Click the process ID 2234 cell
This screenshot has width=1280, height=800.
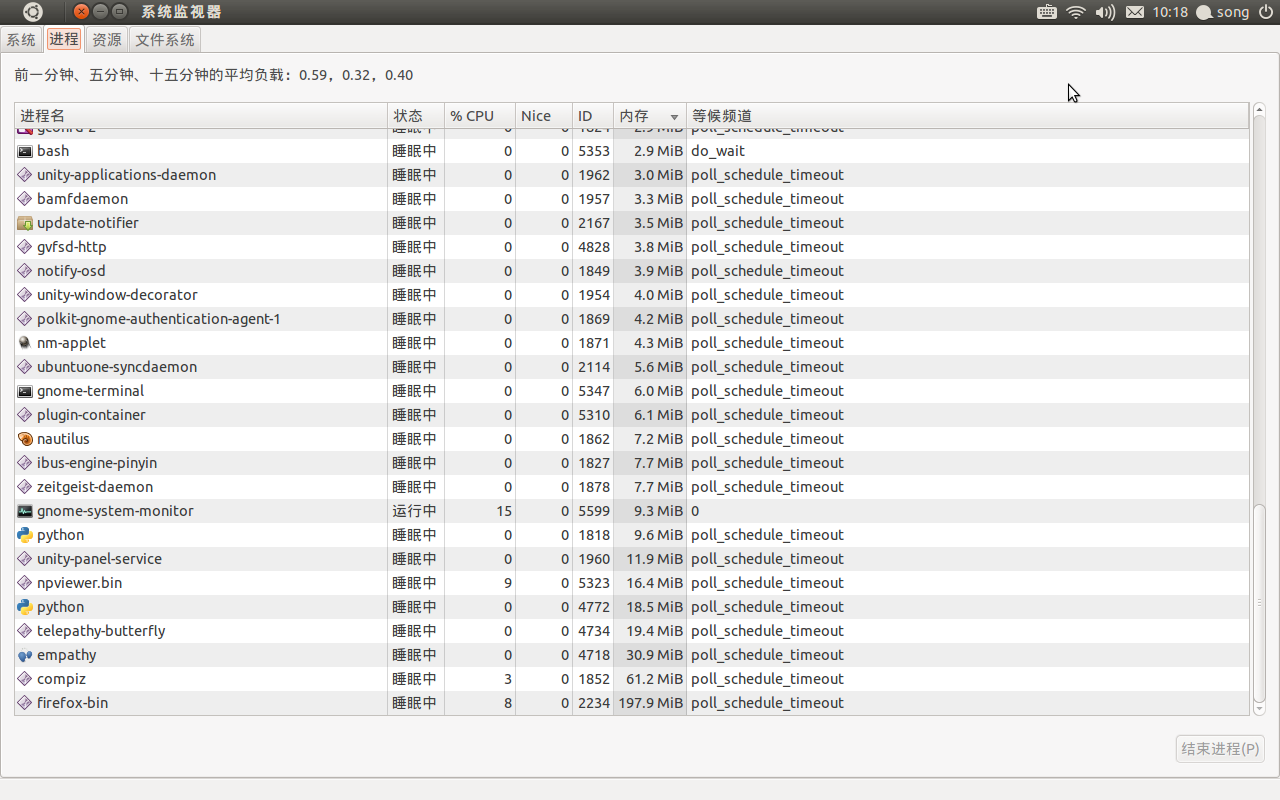click(594, 703)
